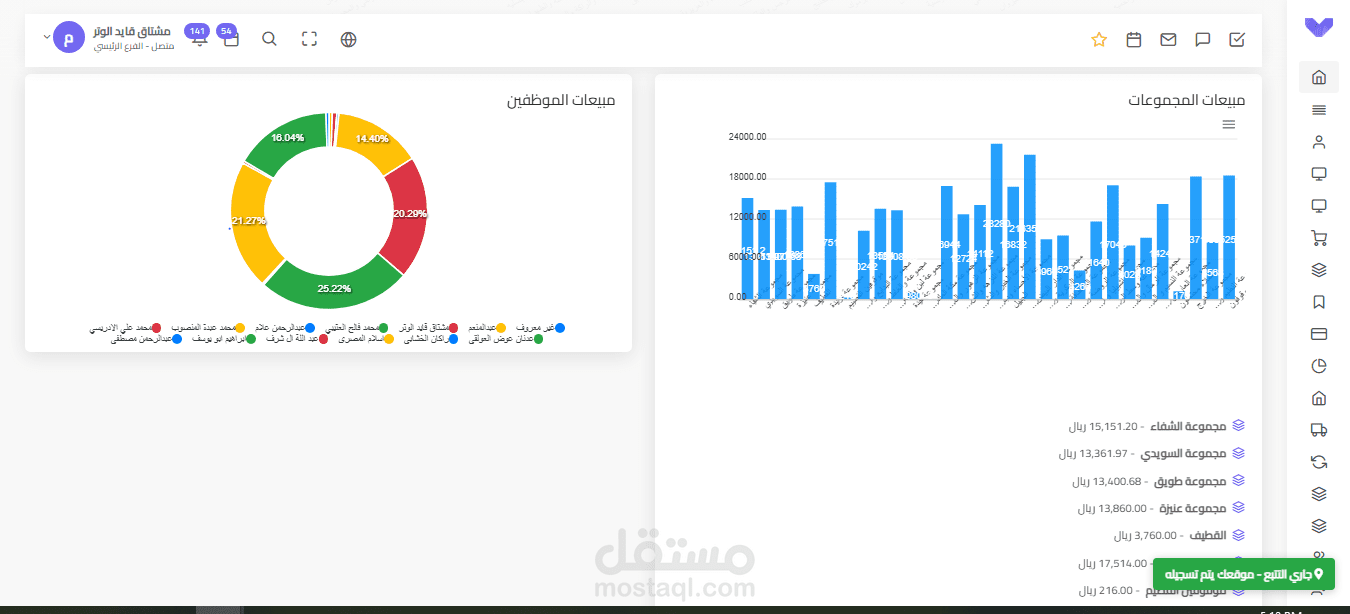Open the bookmark icon in sidebar
This screenshot has height=614, width=1350.
coord(1318,302)
